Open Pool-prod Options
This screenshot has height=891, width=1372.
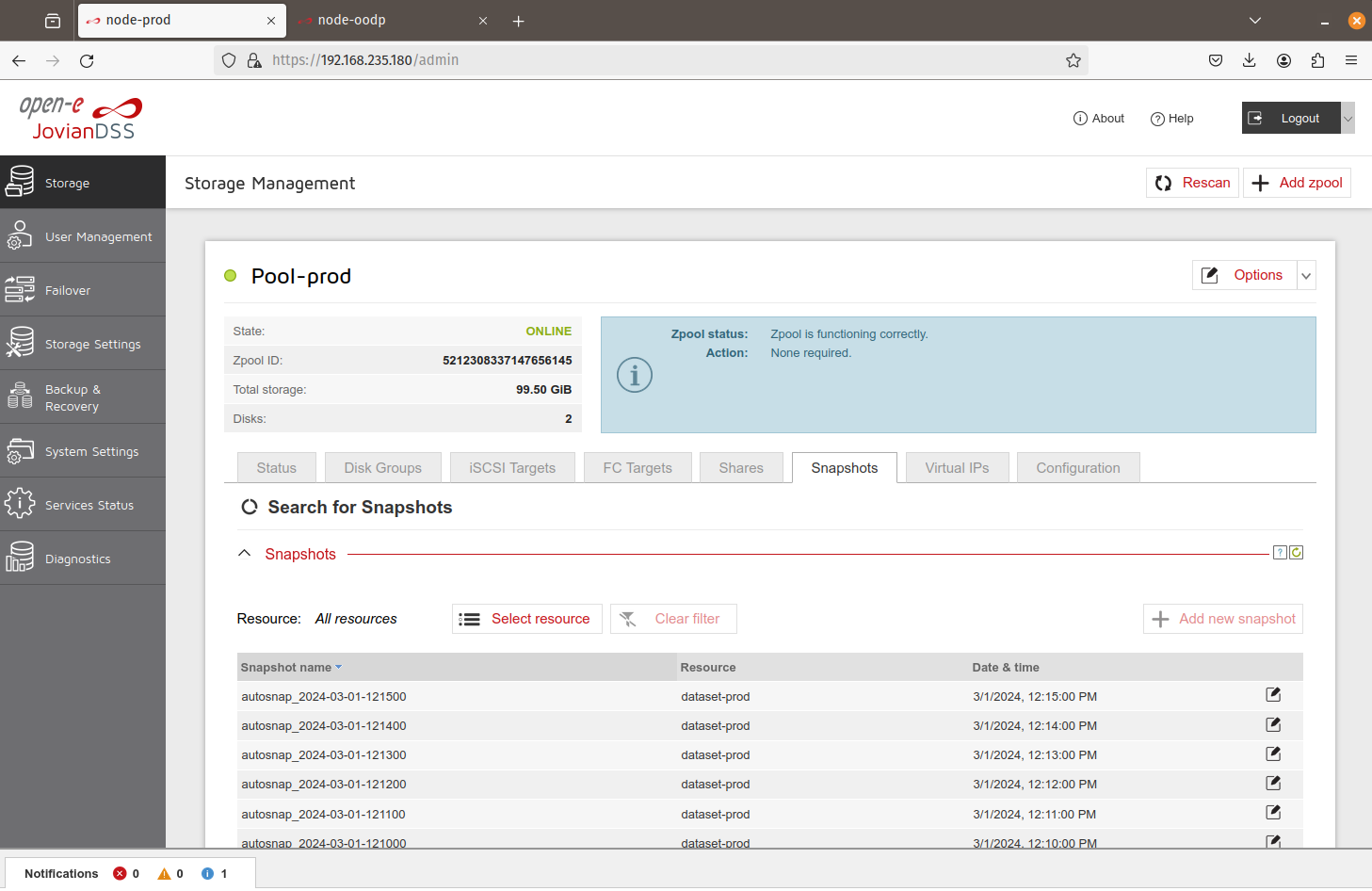(1245, 275)
